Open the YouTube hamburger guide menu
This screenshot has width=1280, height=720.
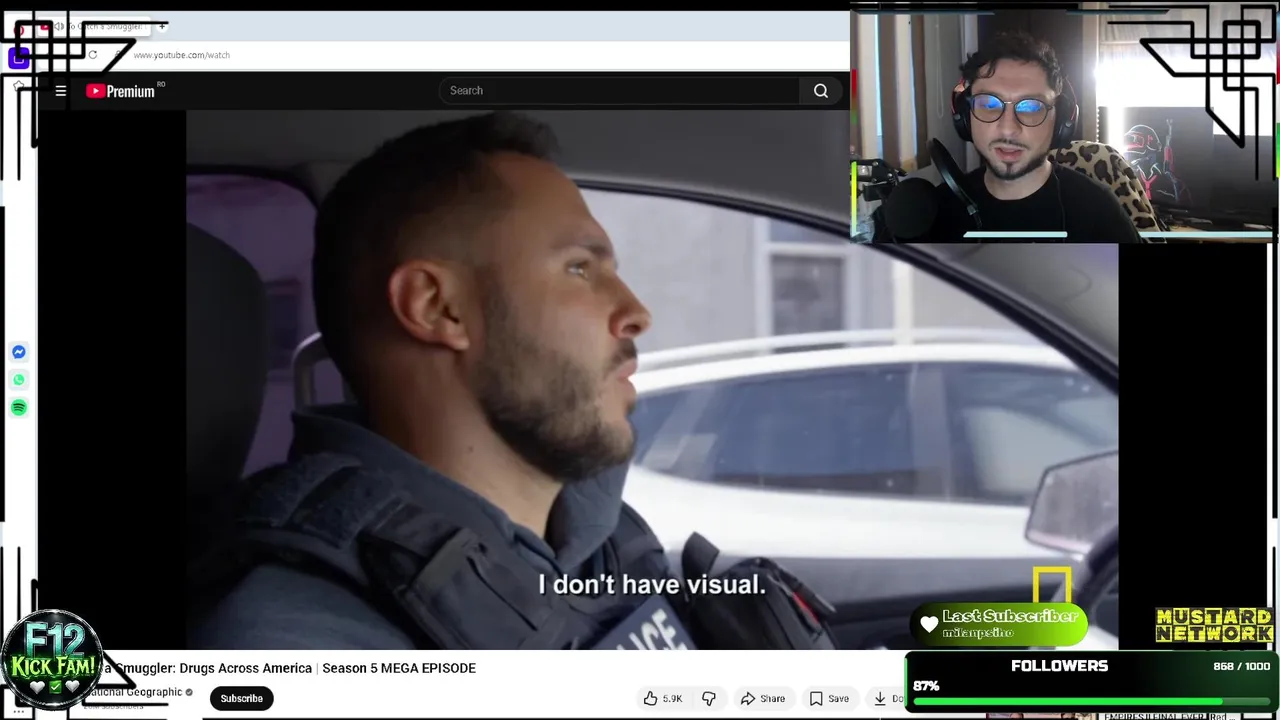[x=61, y=91]
